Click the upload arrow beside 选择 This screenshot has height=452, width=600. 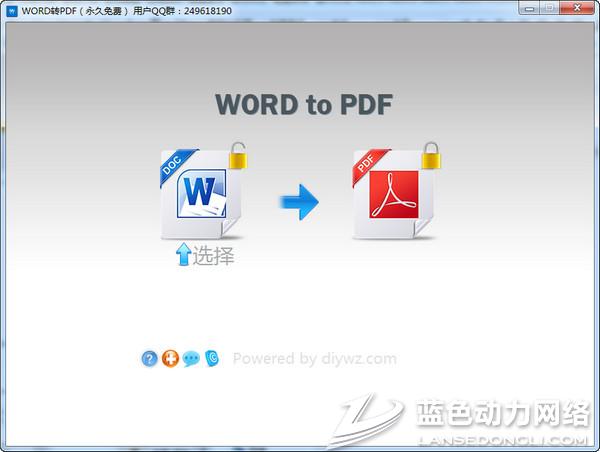[x=183, y=256]
